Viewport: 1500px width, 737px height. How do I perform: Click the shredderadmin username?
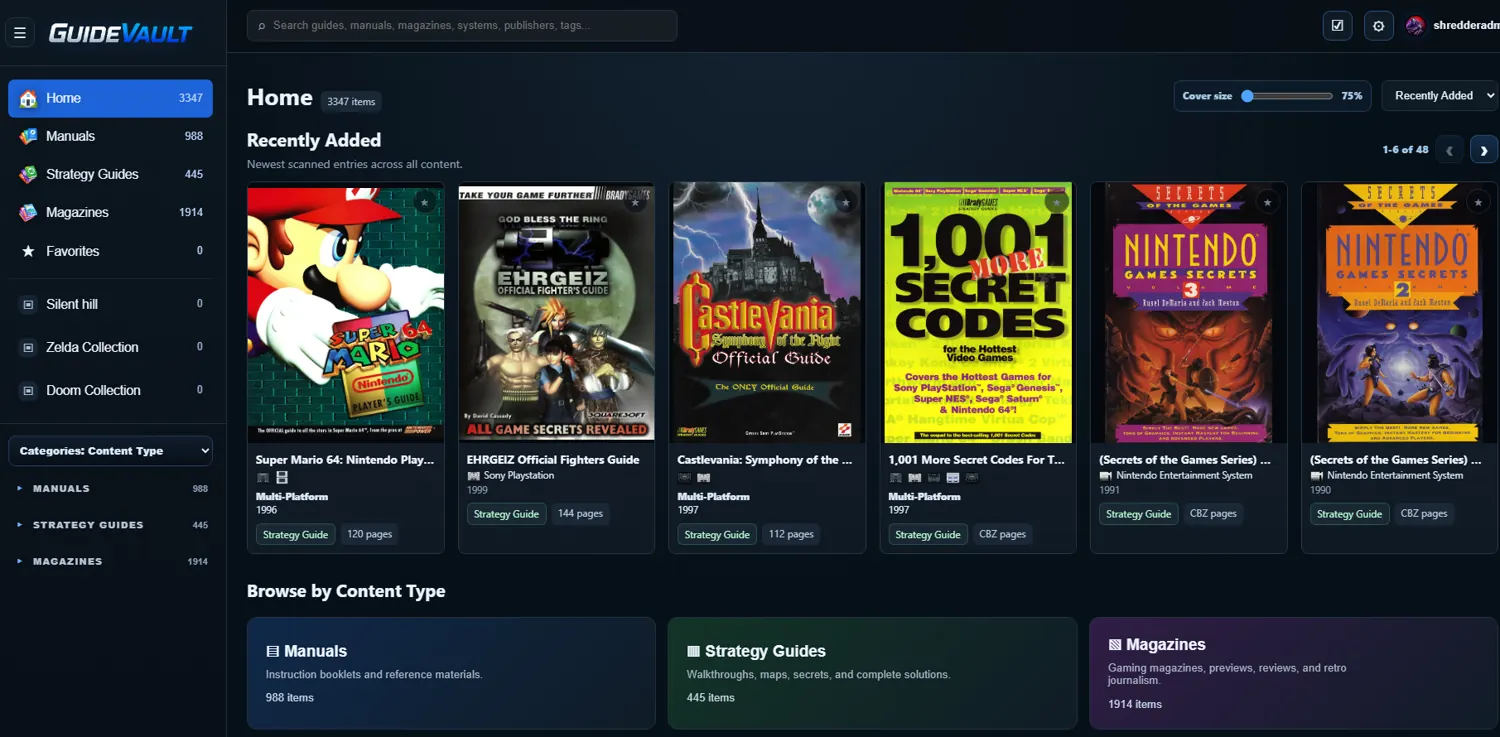click(x=1466, y=26)
